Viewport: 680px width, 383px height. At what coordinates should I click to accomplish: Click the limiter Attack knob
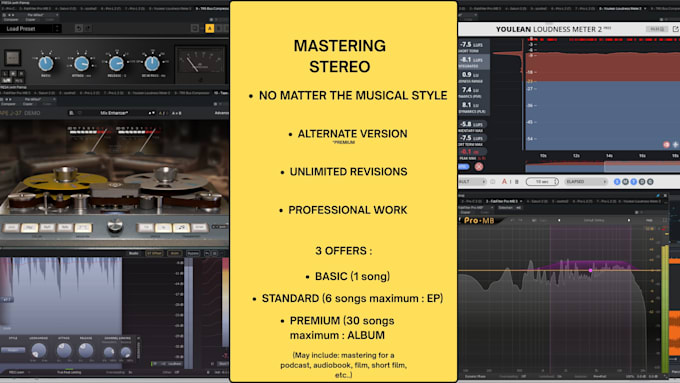(64, 350)
